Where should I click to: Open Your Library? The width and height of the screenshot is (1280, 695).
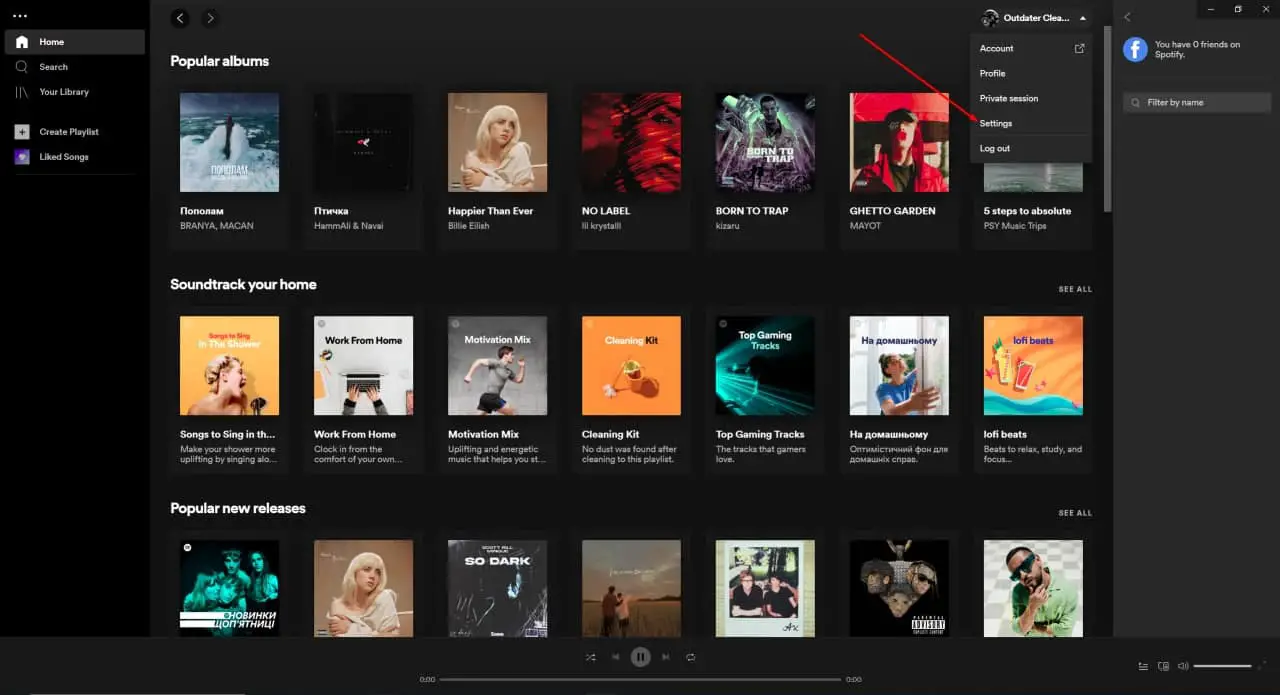[x=63, y=91]
